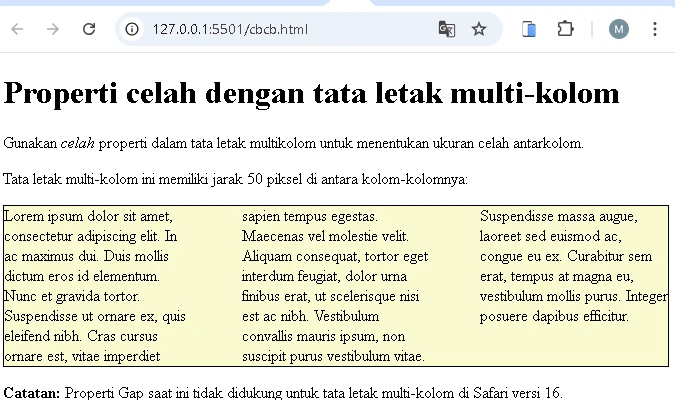Open the blue sidebar extension icon

coord(529,29)
